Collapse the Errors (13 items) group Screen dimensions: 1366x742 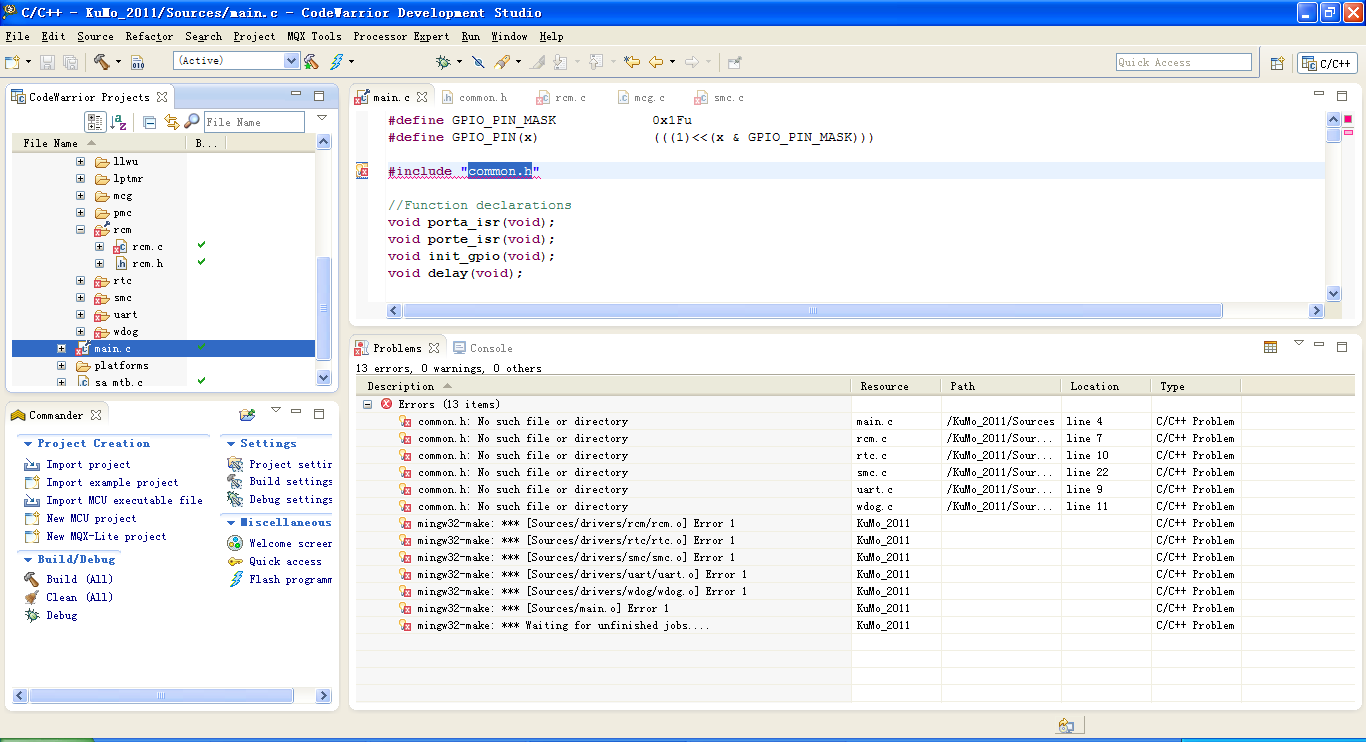(x=367, y=404)
